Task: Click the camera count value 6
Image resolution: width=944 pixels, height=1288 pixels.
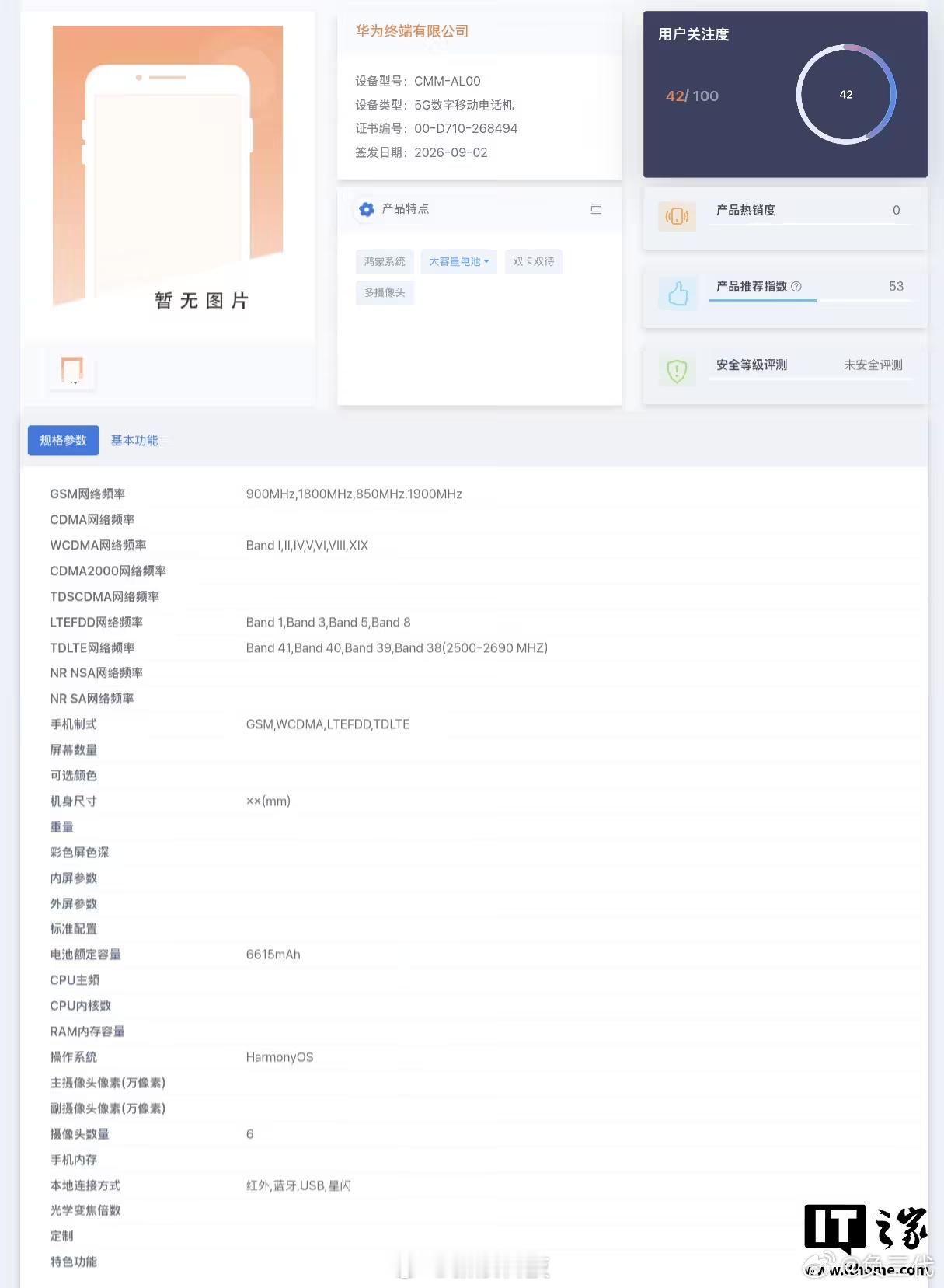Action: click(249, 1133)
